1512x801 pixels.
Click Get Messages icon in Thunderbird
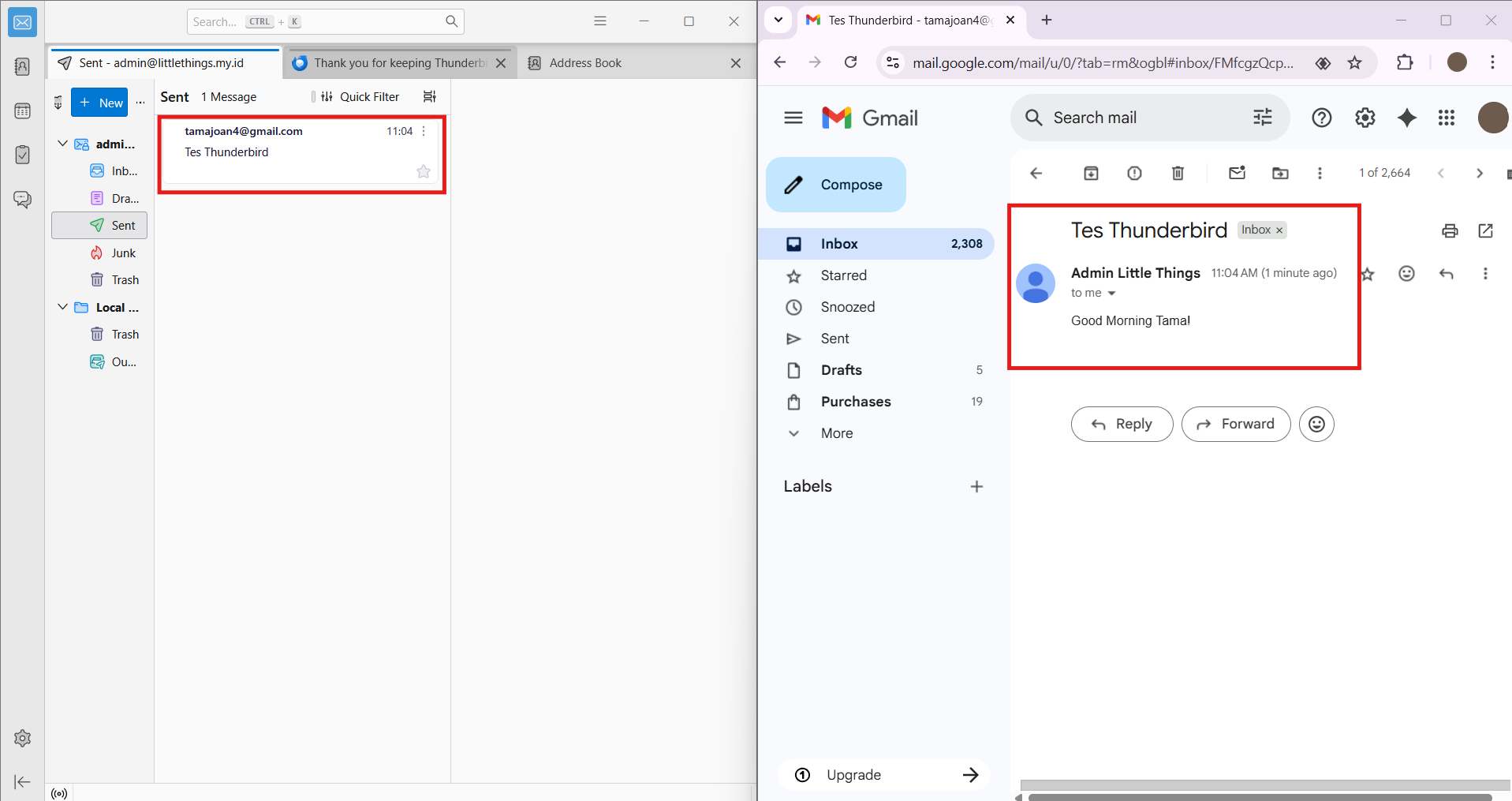click(x=58, y=102)
